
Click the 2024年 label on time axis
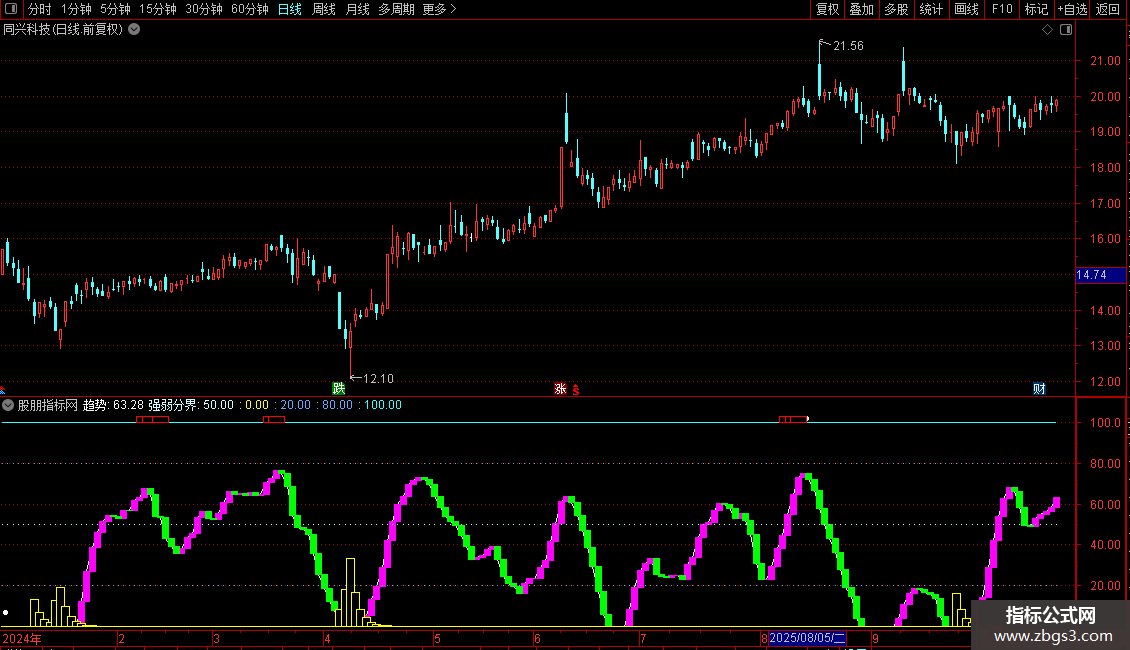click(x=22, y=638)
